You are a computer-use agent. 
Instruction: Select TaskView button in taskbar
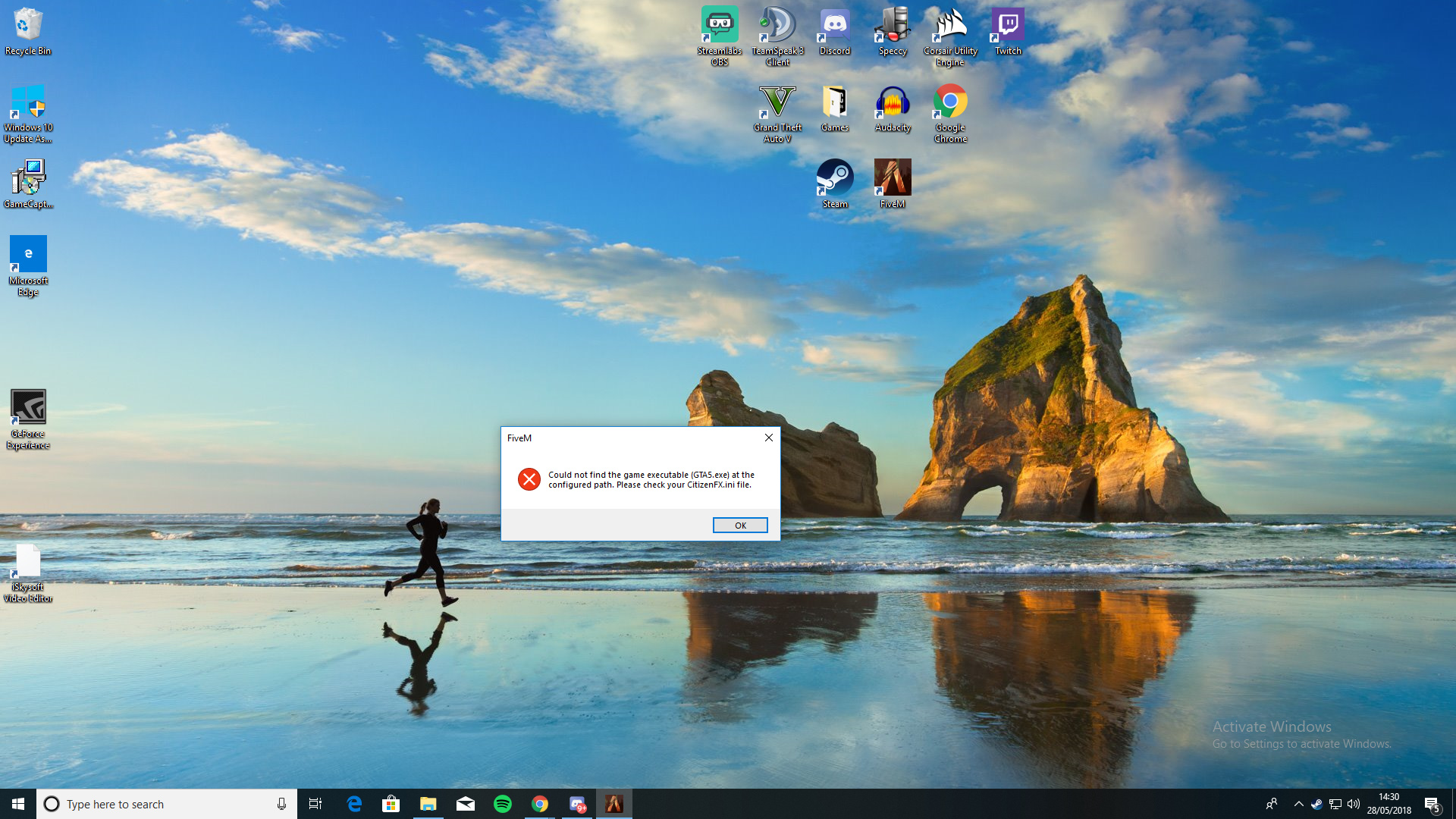tap(316, 804)
